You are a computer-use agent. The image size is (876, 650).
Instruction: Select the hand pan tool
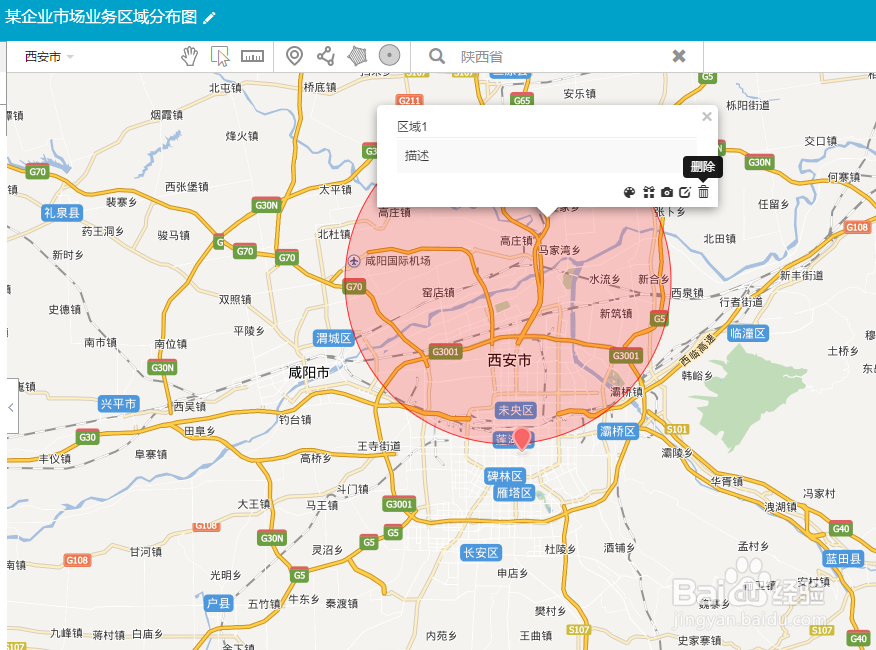(189, 56)
